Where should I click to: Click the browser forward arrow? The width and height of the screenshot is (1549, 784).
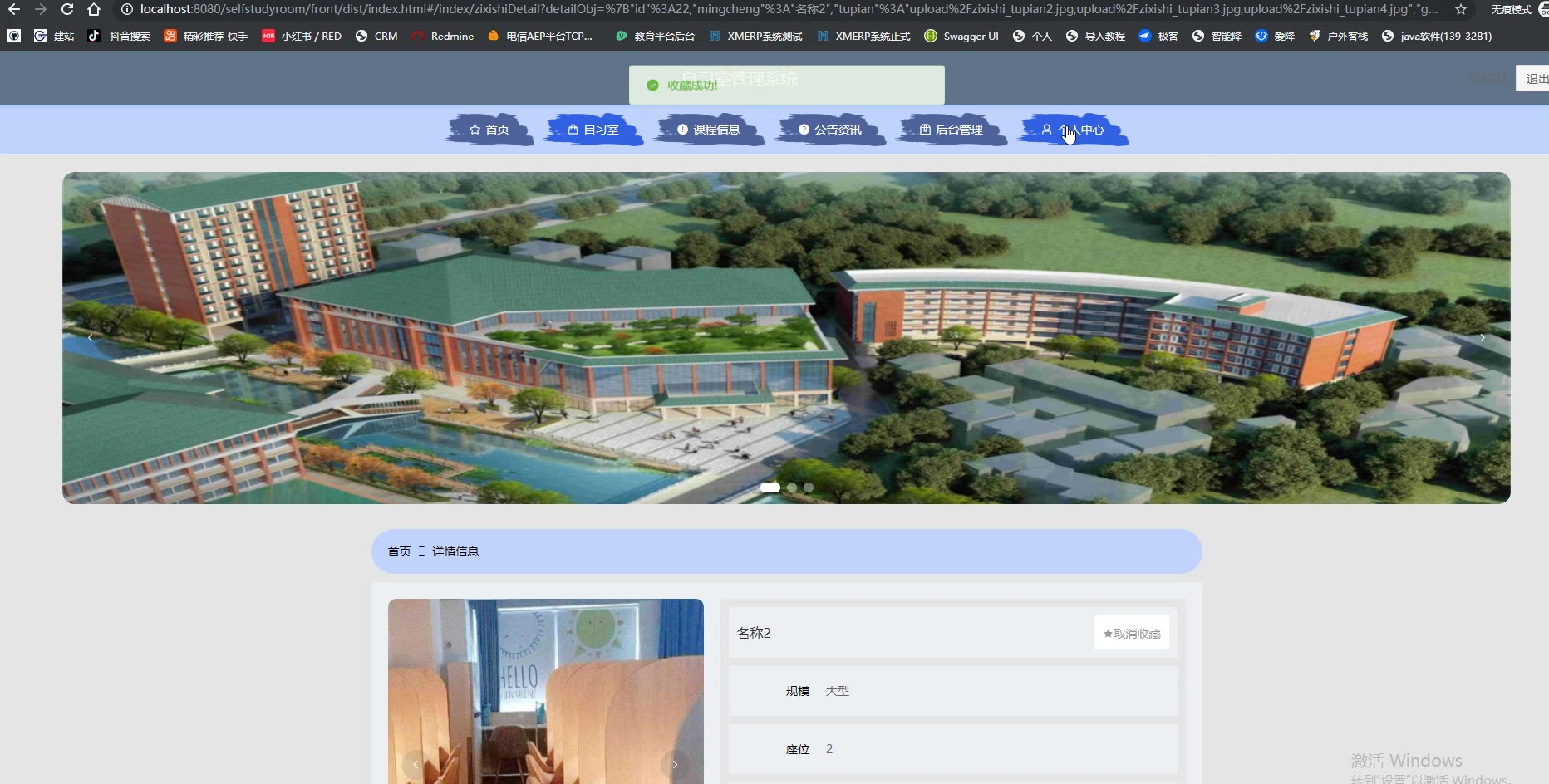click(41, 9)
